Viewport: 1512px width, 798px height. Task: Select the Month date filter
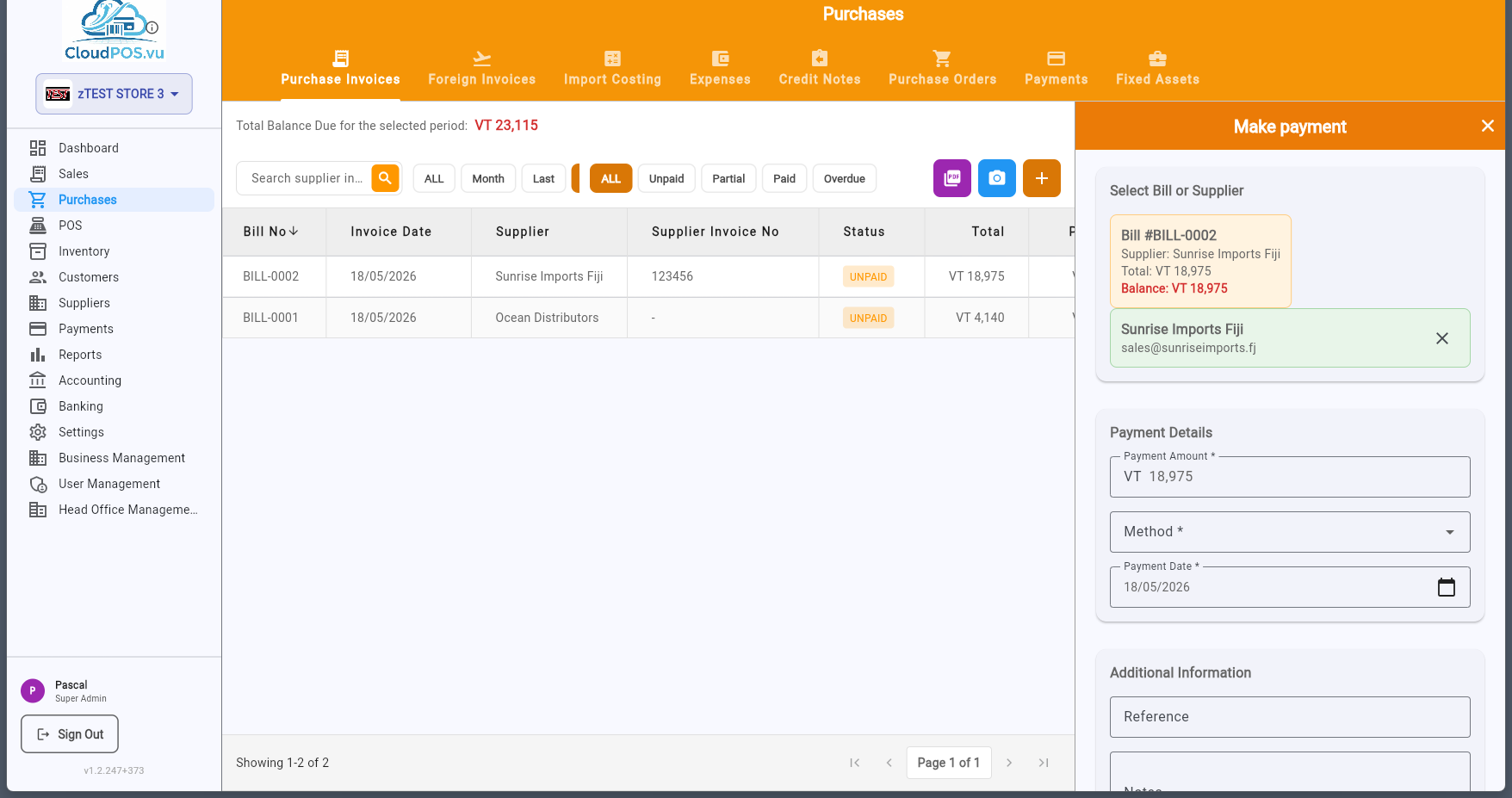[488, 178]
